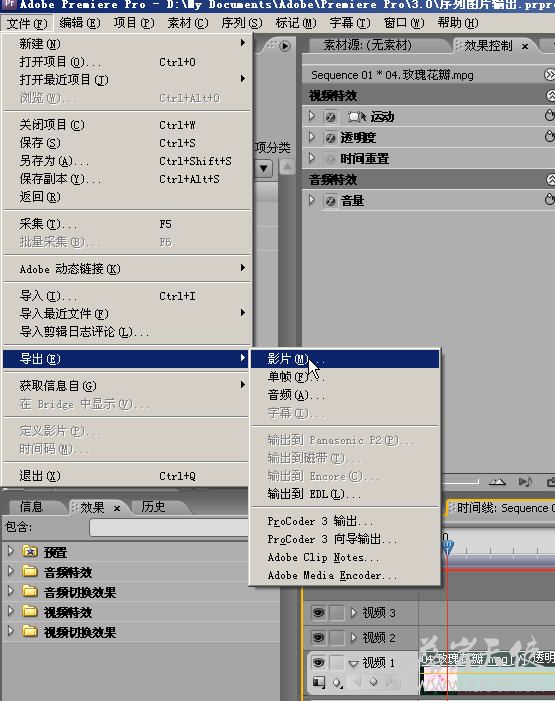Click the audio playback icon above timeline

click(525, 481)
